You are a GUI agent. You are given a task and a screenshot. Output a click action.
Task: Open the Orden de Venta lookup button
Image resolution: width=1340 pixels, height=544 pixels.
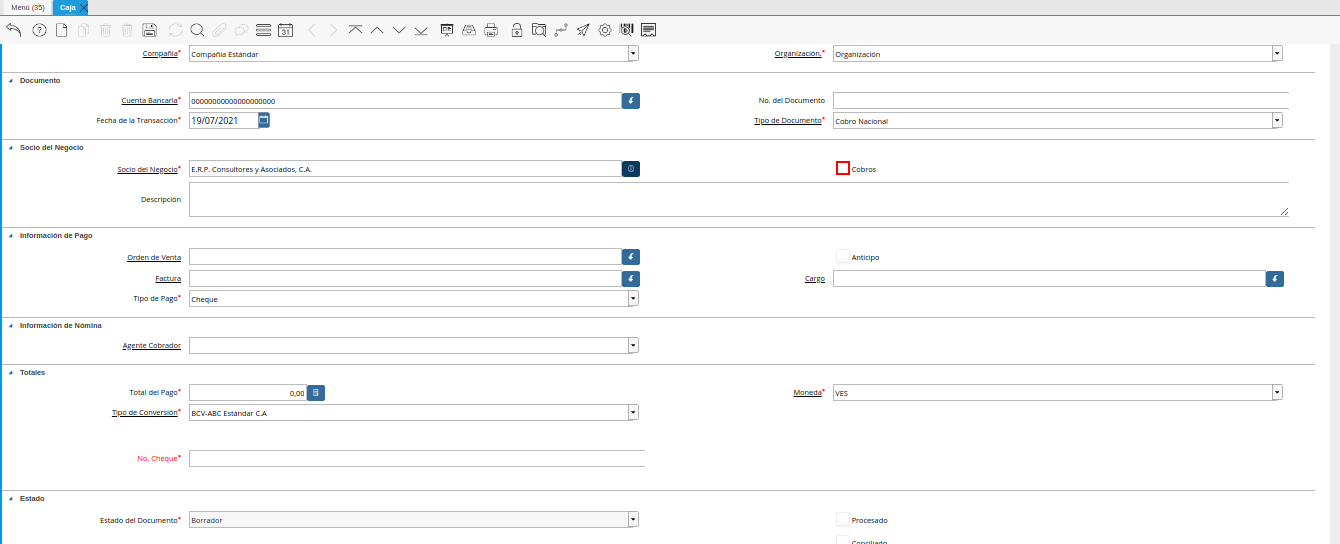tap(631, 257)
